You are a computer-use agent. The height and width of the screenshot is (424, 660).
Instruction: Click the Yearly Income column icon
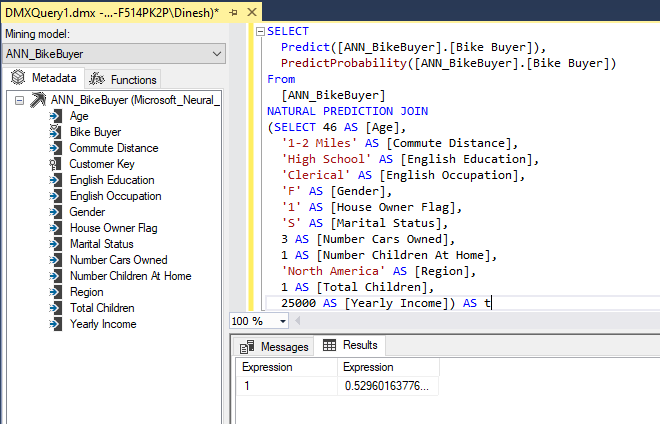[55, 324]
